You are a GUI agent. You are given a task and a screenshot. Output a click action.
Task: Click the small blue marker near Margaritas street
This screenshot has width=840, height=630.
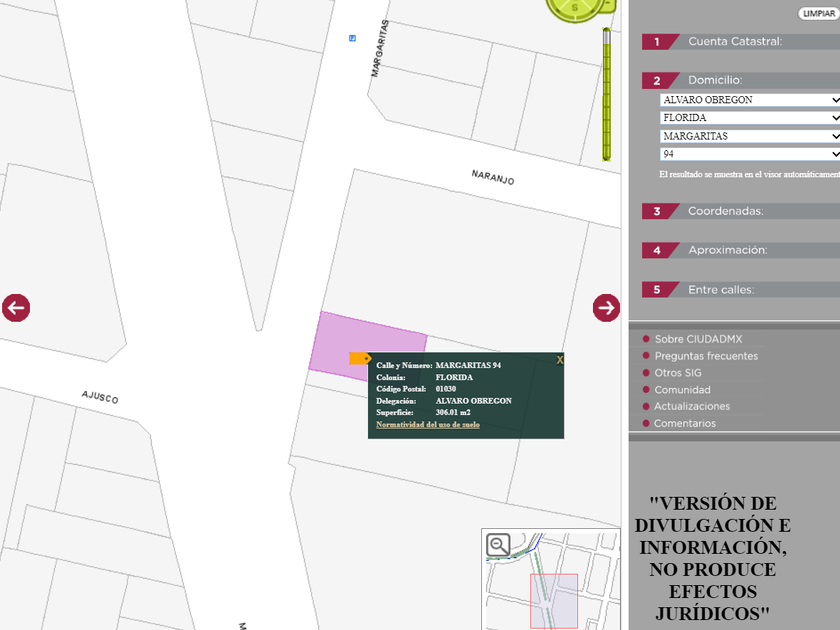pos(352,38)
